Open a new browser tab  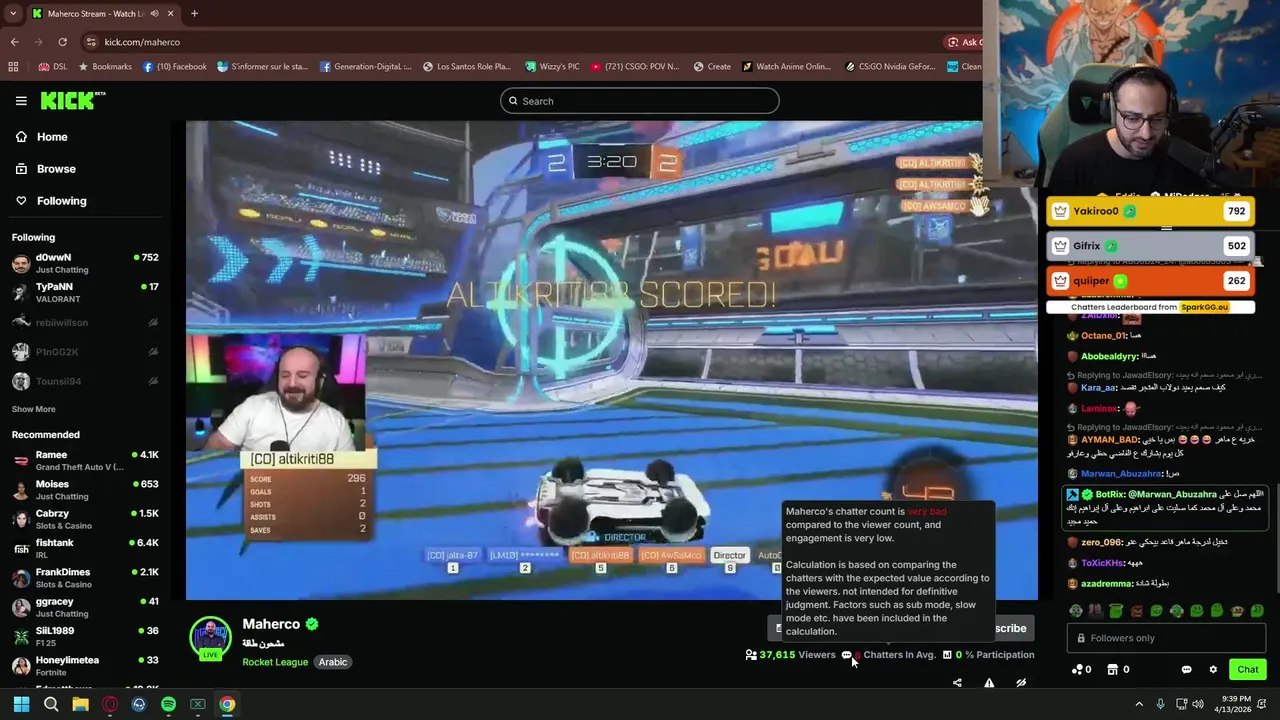tap(194, 14)
